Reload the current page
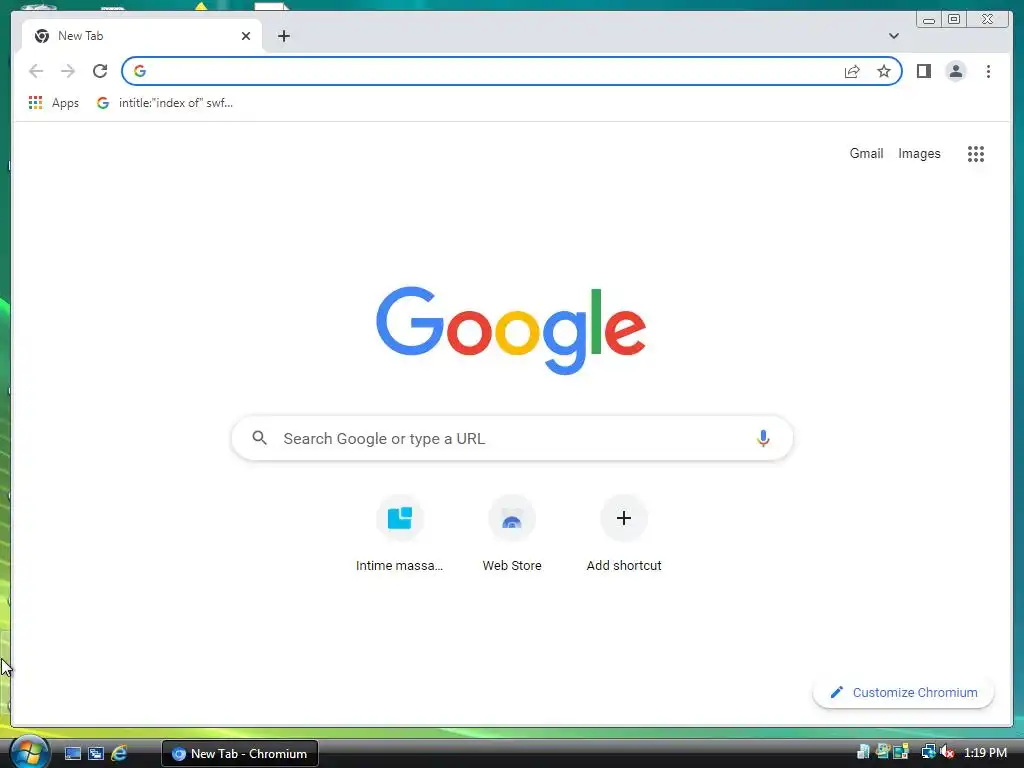 [x=100, y=71]
